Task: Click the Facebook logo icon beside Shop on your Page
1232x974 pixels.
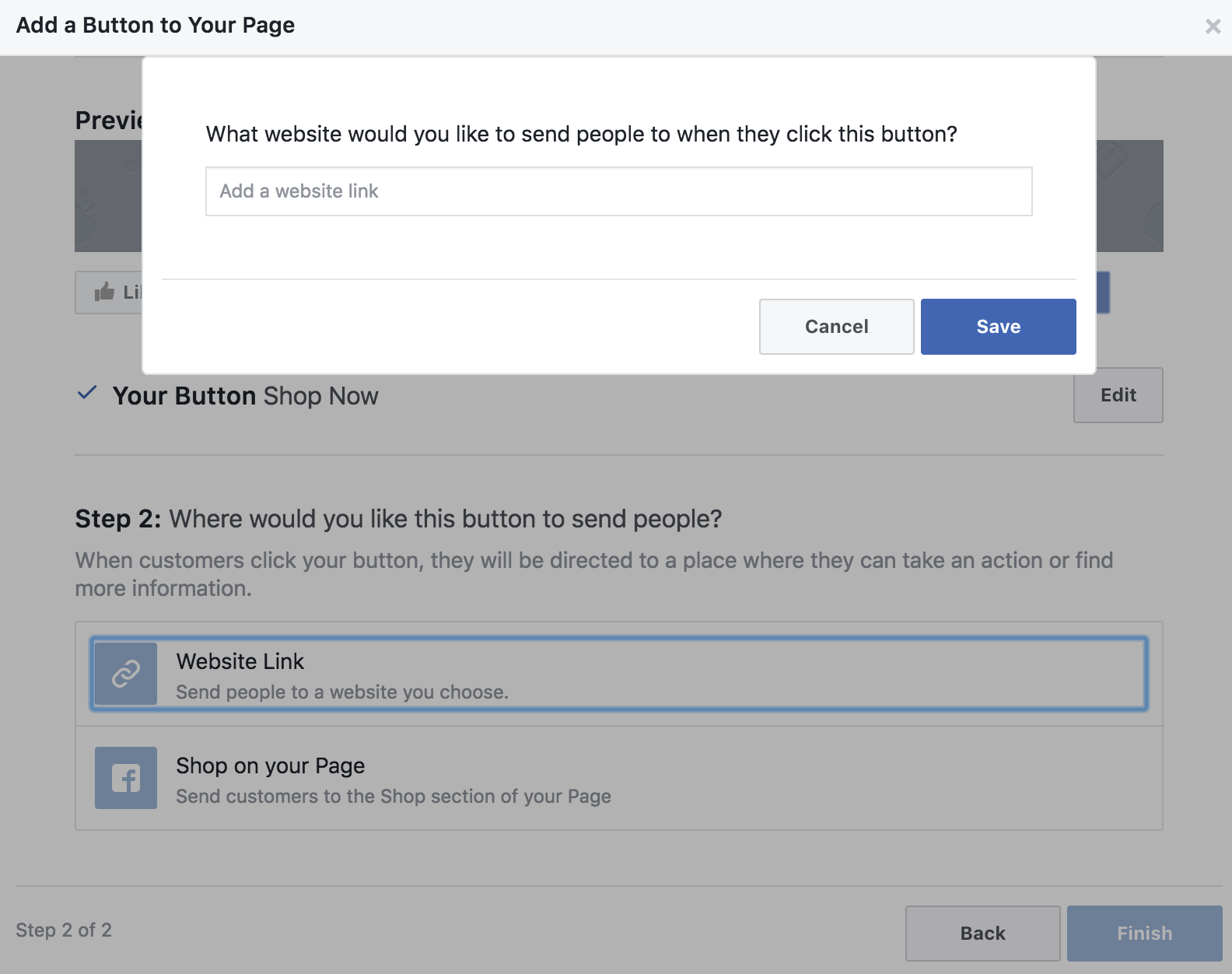Action: pyautogui.click(x=126, y=778)
